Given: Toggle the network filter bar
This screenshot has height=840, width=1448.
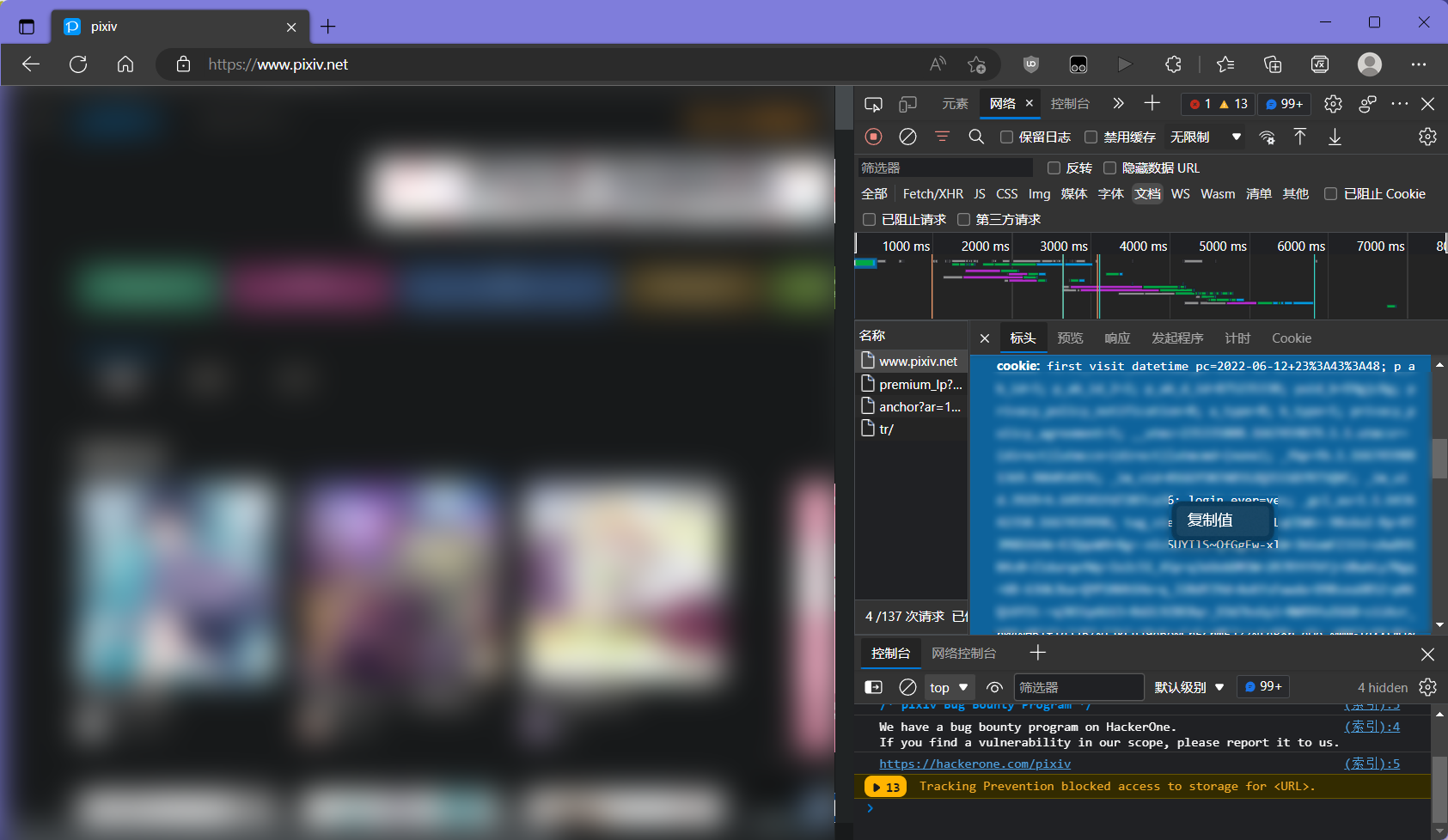Looking at the screenshot, I should (942, 137).
